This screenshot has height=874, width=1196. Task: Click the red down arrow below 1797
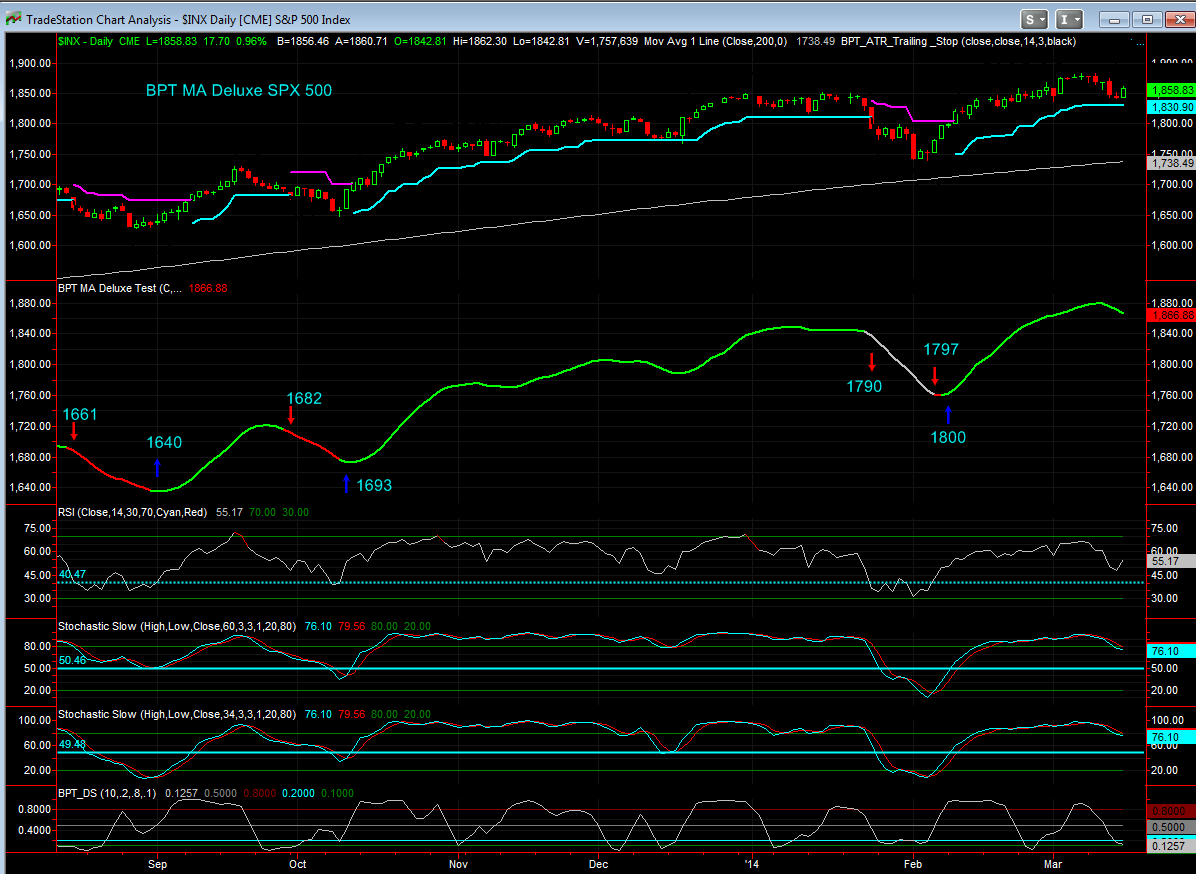(x=934, y=375)
